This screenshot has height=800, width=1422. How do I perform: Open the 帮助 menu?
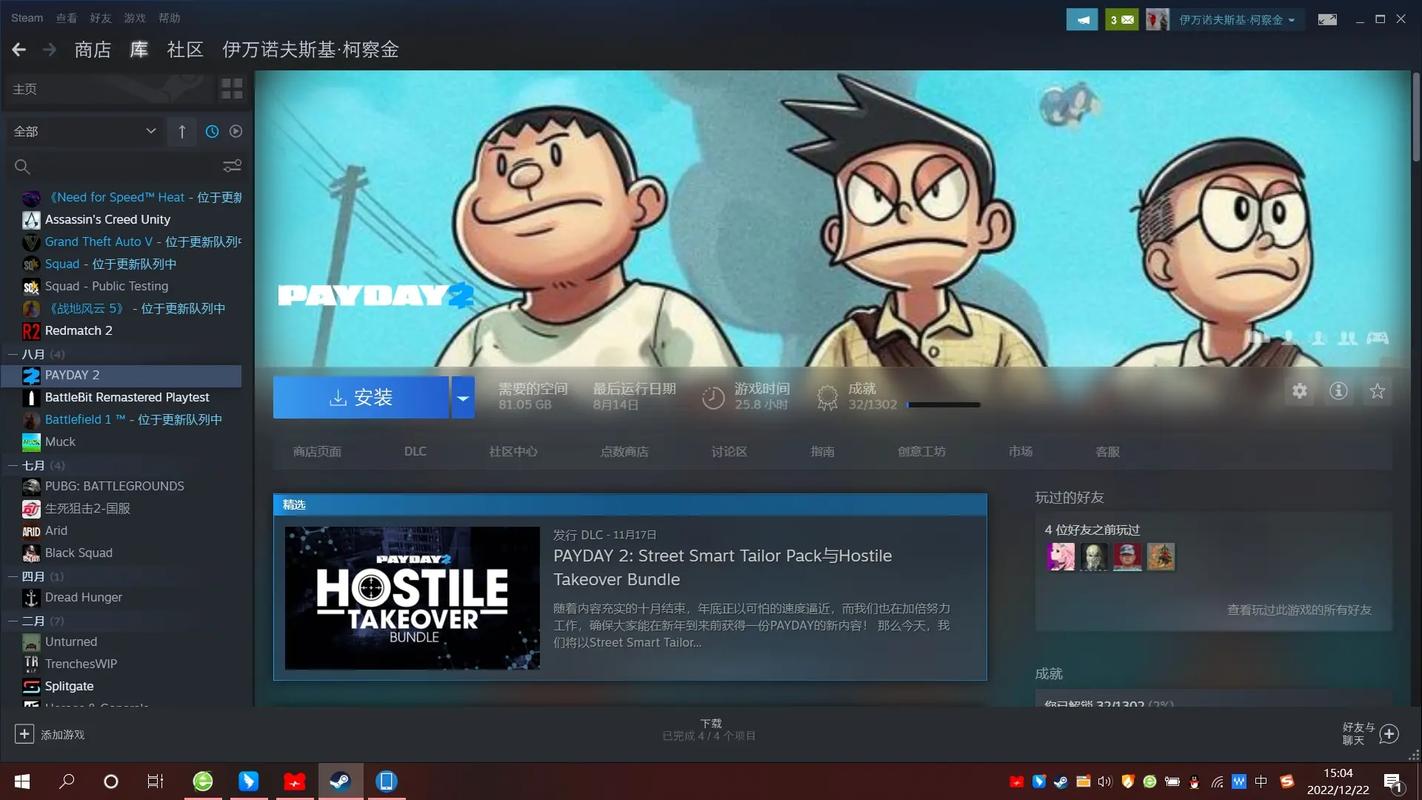(170, 18)
